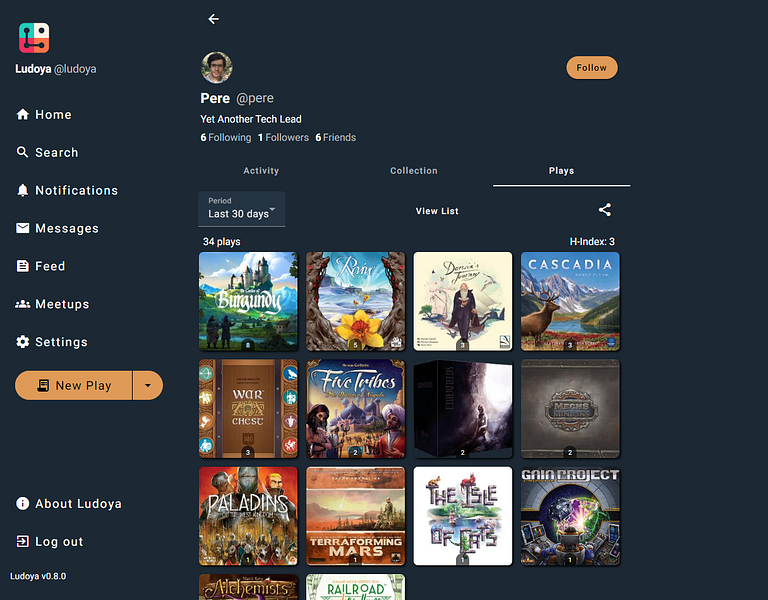Click the About Ludoya info icon
768x600 pixels.
(23, 504)
